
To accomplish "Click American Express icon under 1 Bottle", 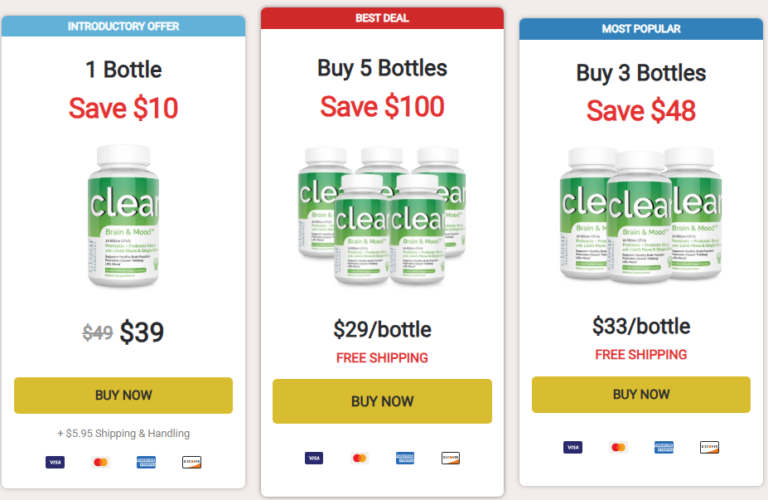I will click(x=146, y=462).
